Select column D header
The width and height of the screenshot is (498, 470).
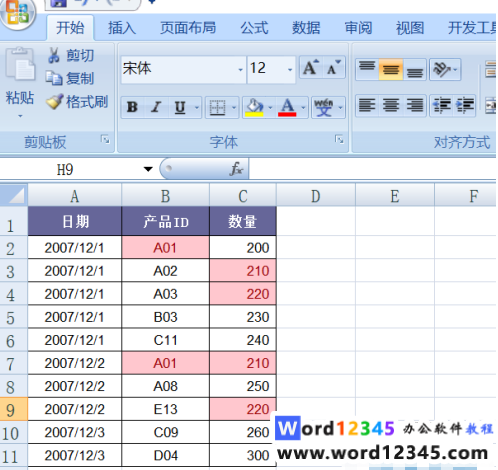tap(316, 196)
